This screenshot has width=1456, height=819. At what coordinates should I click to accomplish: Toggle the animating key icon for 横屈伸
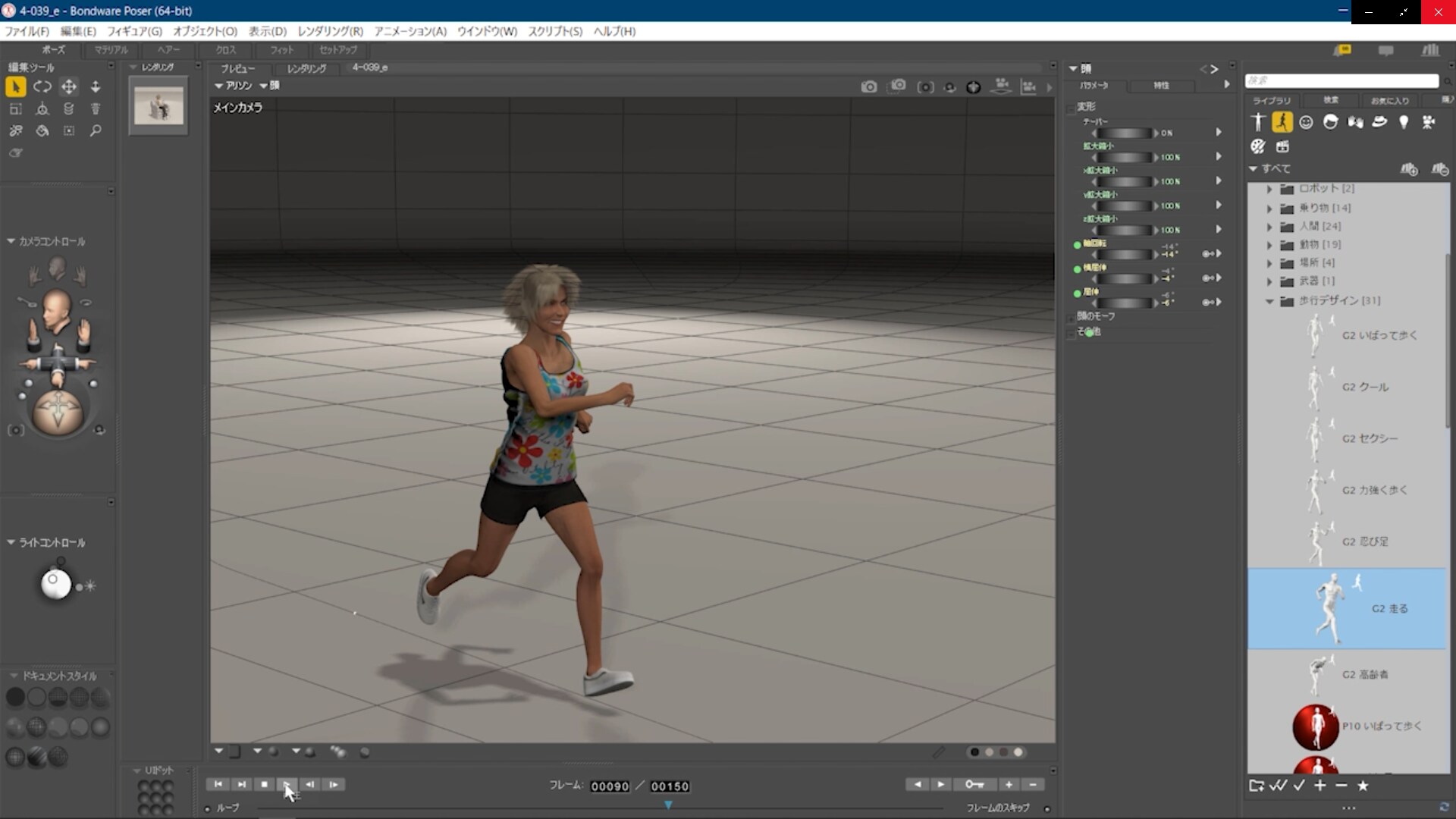tap(1208, 278)
